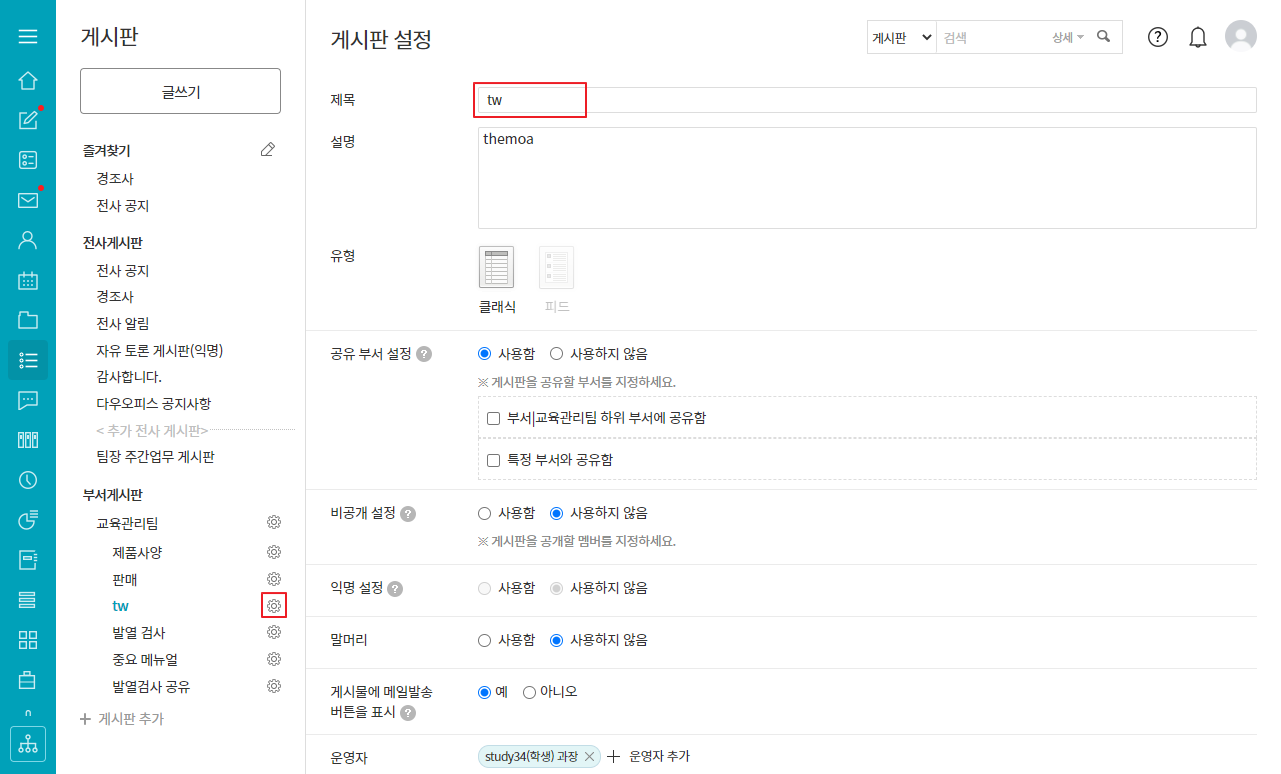Open the Home icon in left sidebar
The width and height of the screenshot is (1281, 774).
28,81
